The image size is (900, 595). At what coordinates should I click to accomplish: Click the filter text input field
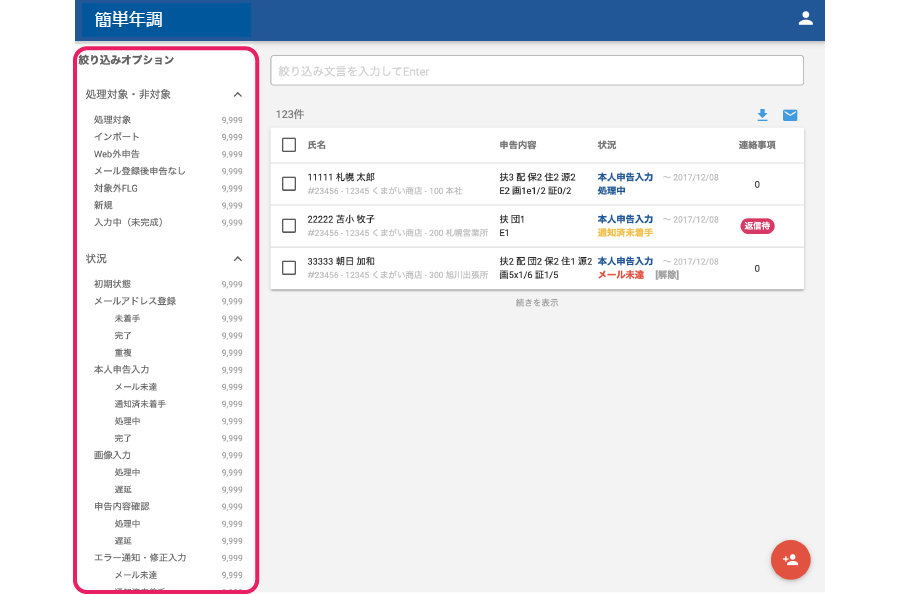point(536,71)
